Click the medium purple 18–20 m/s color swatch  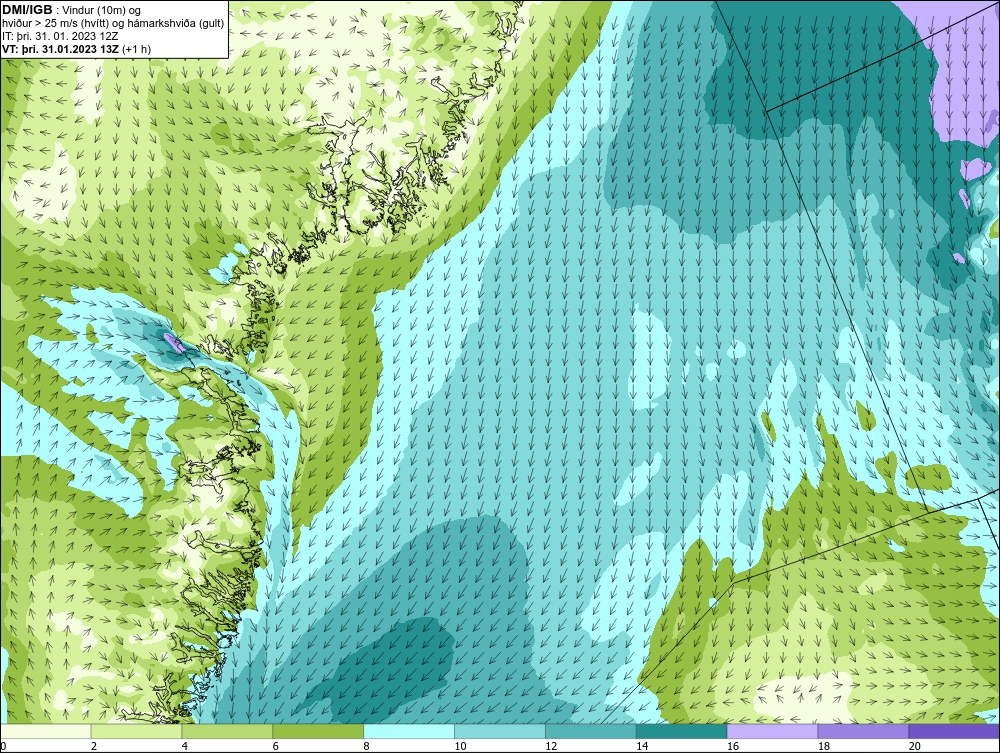[x=864, y=731]
